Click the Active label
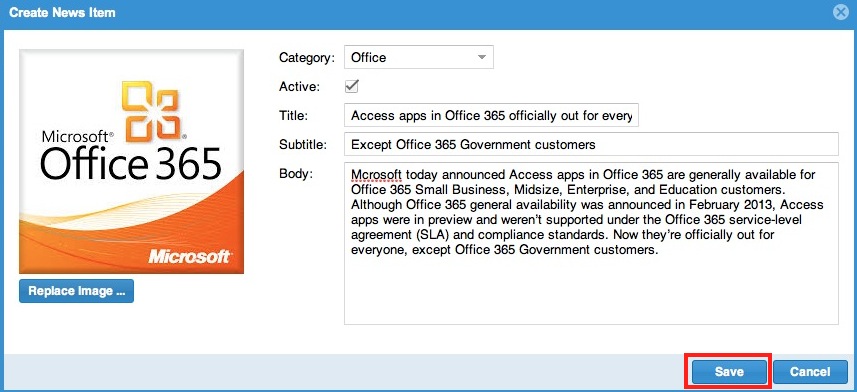857x392 pixels. point(300,87)
